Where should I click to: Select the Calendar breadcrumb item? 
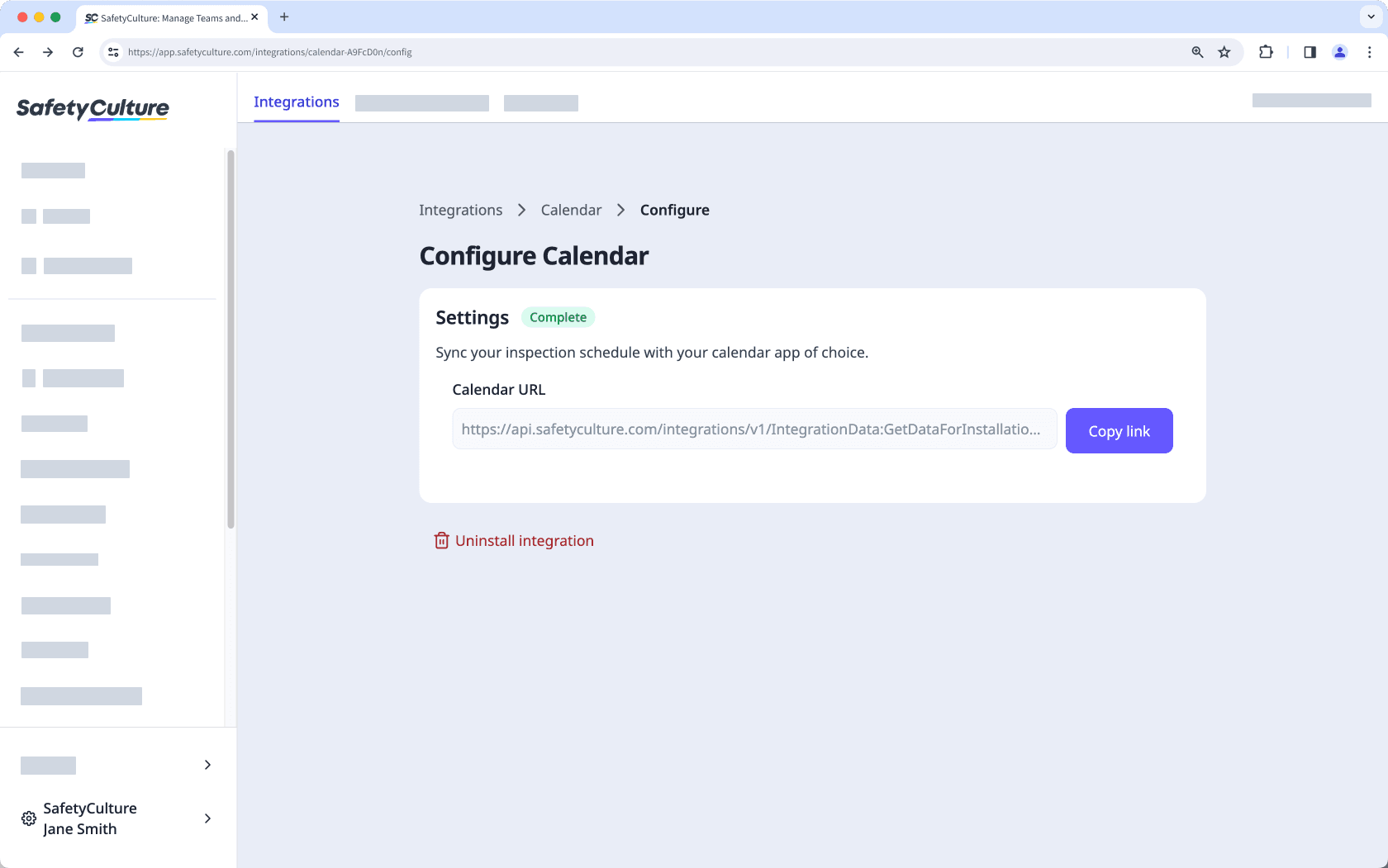click(571, 210)
